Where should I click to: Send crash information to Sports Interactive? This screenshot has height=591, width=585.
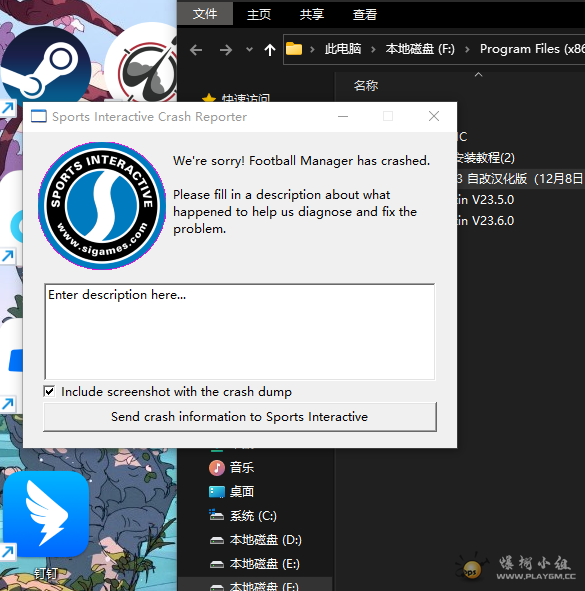pyautogui.click(x=240, y=416)
